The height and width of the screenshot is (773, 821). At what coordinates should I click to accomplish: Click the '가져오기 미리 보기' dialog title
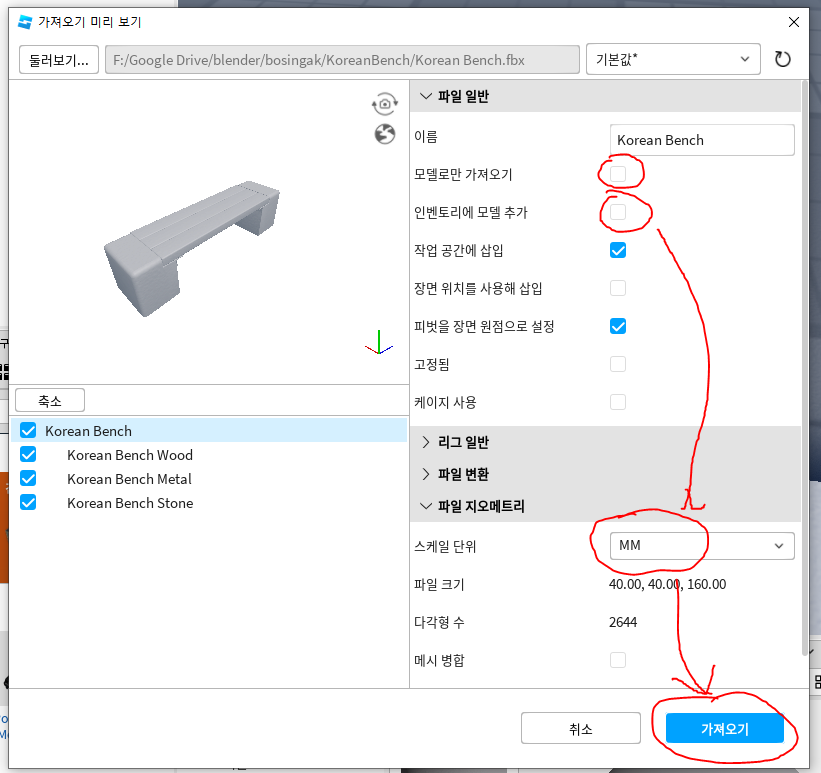click(x=90, y=22)
